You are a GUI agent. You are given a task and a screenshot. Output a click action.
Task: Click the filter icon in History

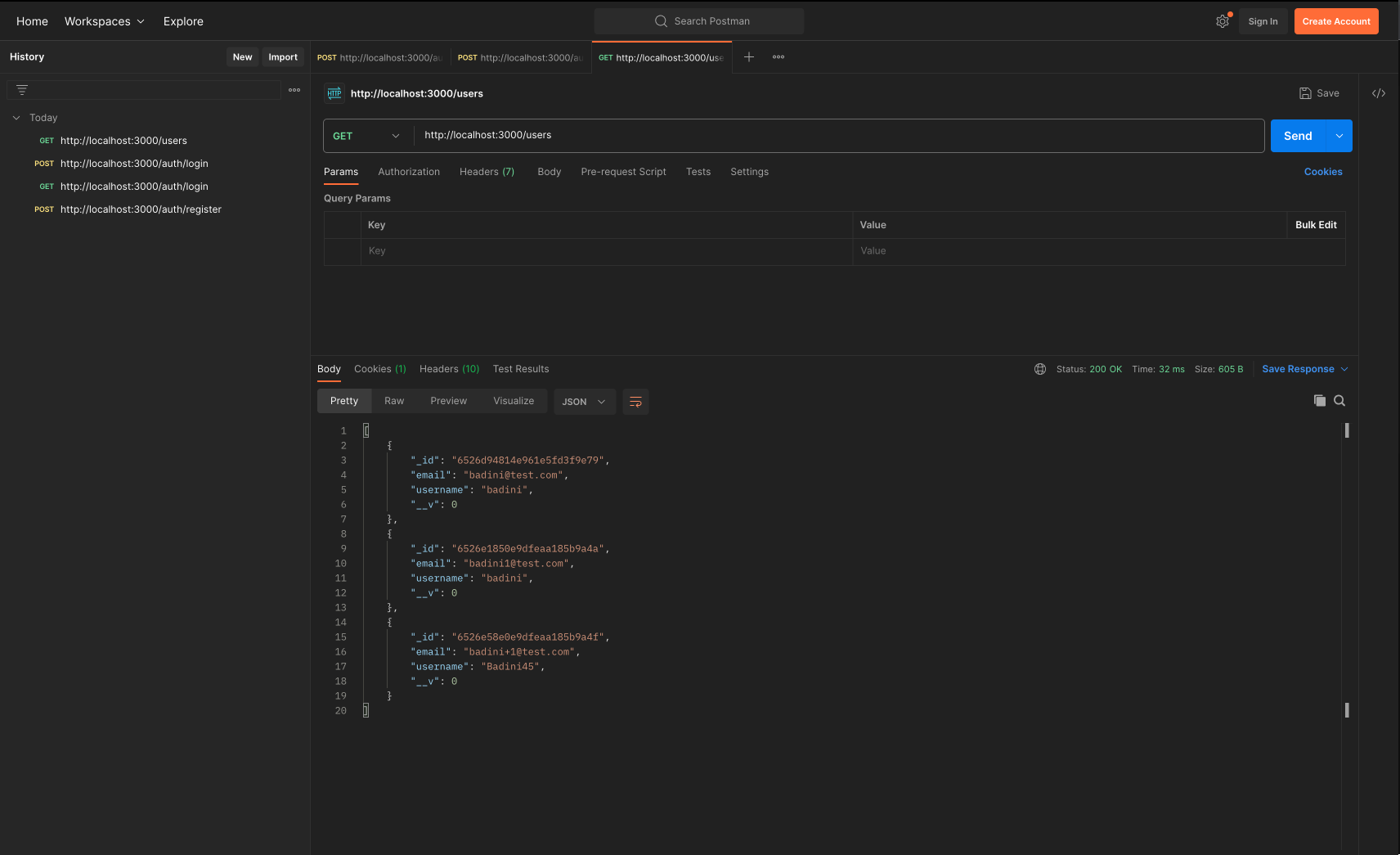(x=22, y=90)
